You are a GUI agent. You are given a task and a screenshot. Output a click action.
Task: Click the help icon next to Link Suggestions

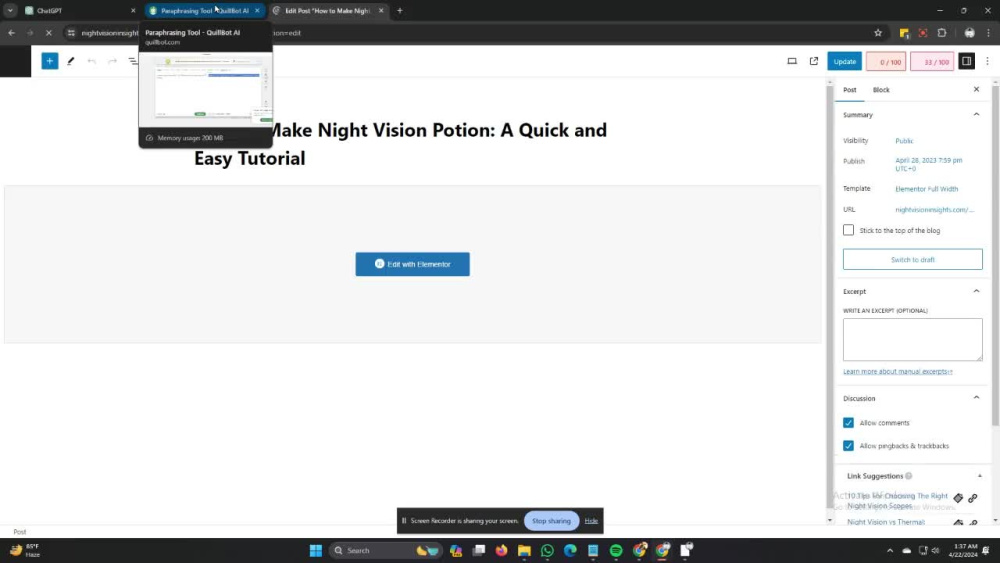point(909,476)
